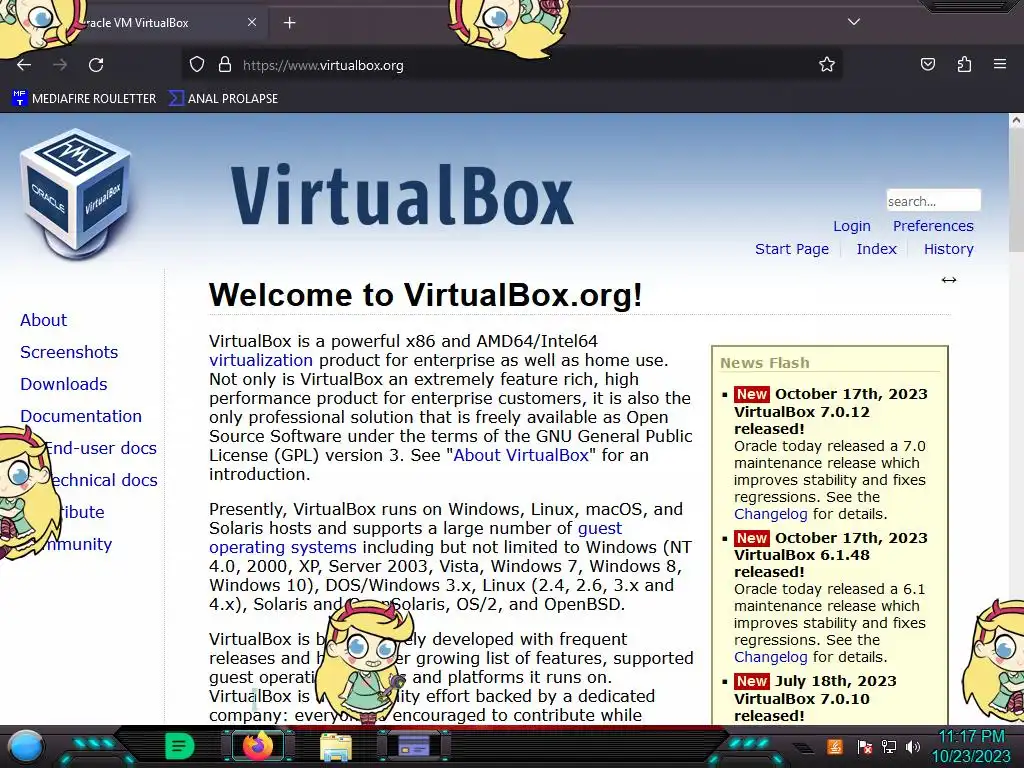Screen dimensions: 1024x768
Task: Close the Oracle VM VirtualBox tab
Action: coord(252,22)
